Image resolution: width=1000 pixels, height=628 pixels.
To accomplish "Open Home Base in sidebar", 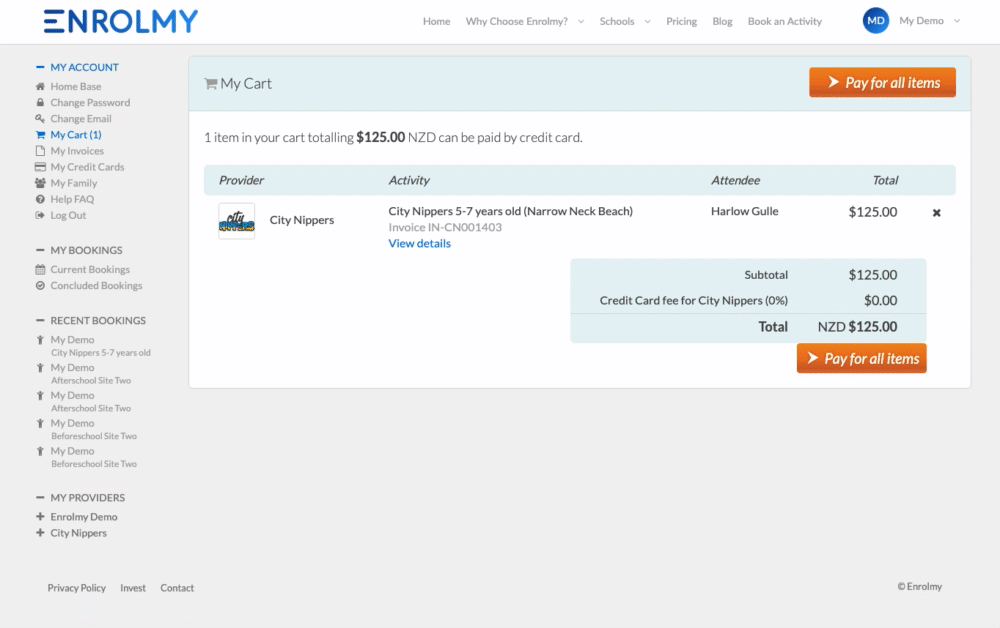I will coord(76,86).
